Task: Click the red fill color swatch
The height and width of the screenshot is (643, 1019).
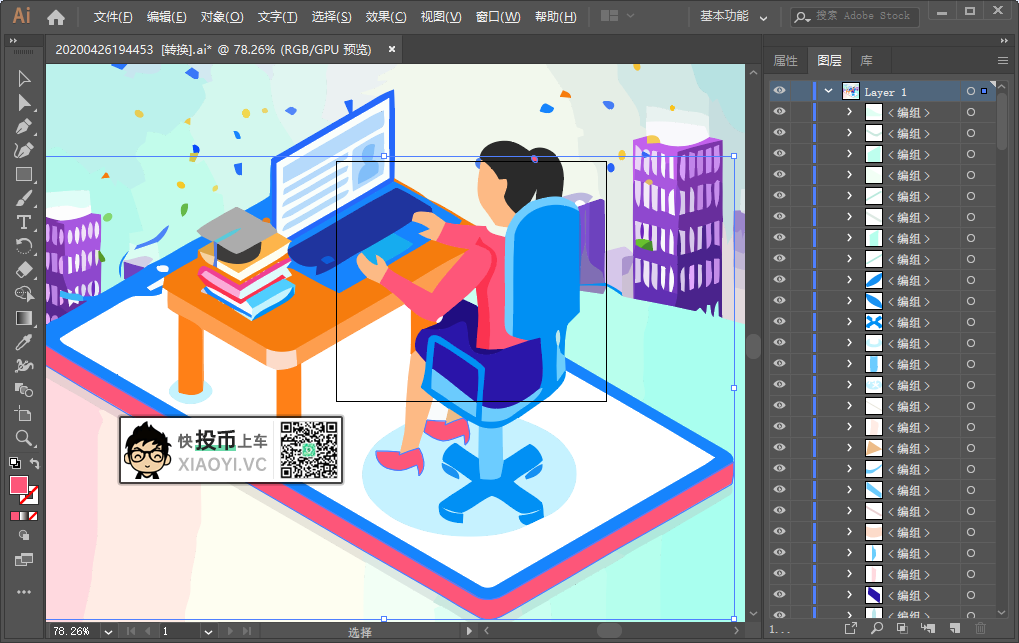Action: 19,485
